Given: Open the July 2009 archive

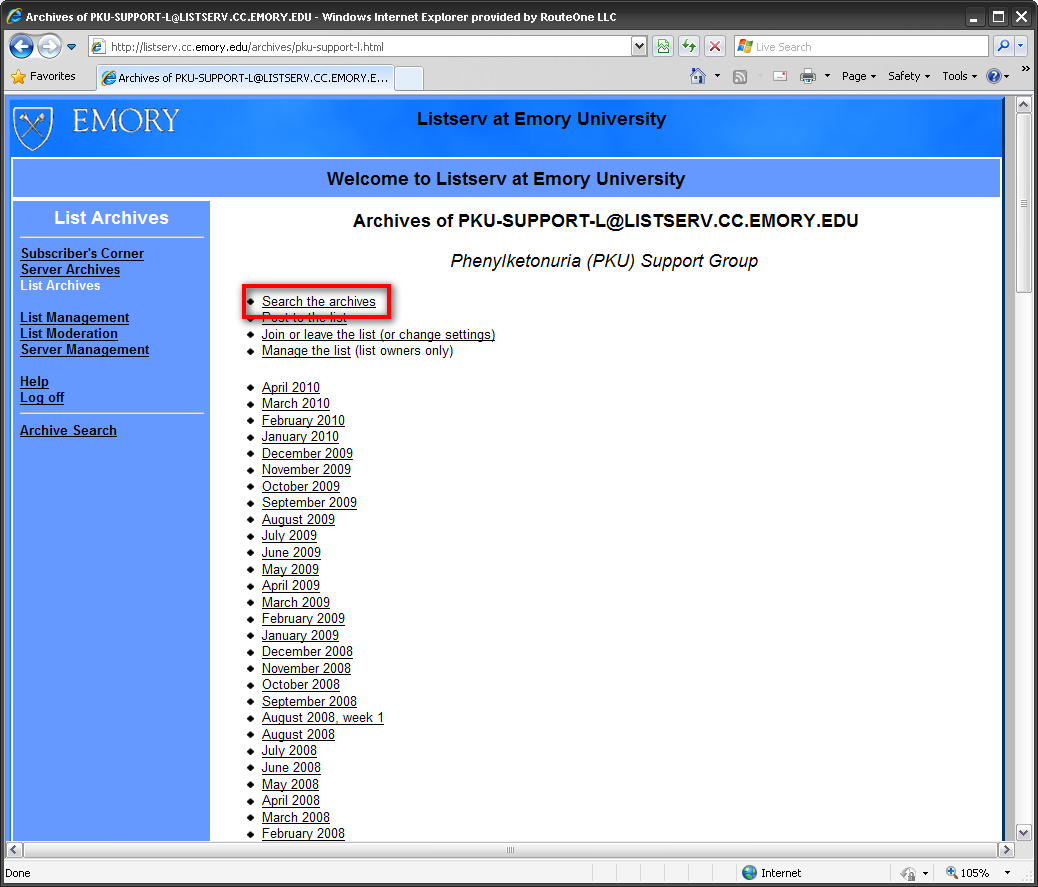Looking at the screenshot, I should [289, 536].
